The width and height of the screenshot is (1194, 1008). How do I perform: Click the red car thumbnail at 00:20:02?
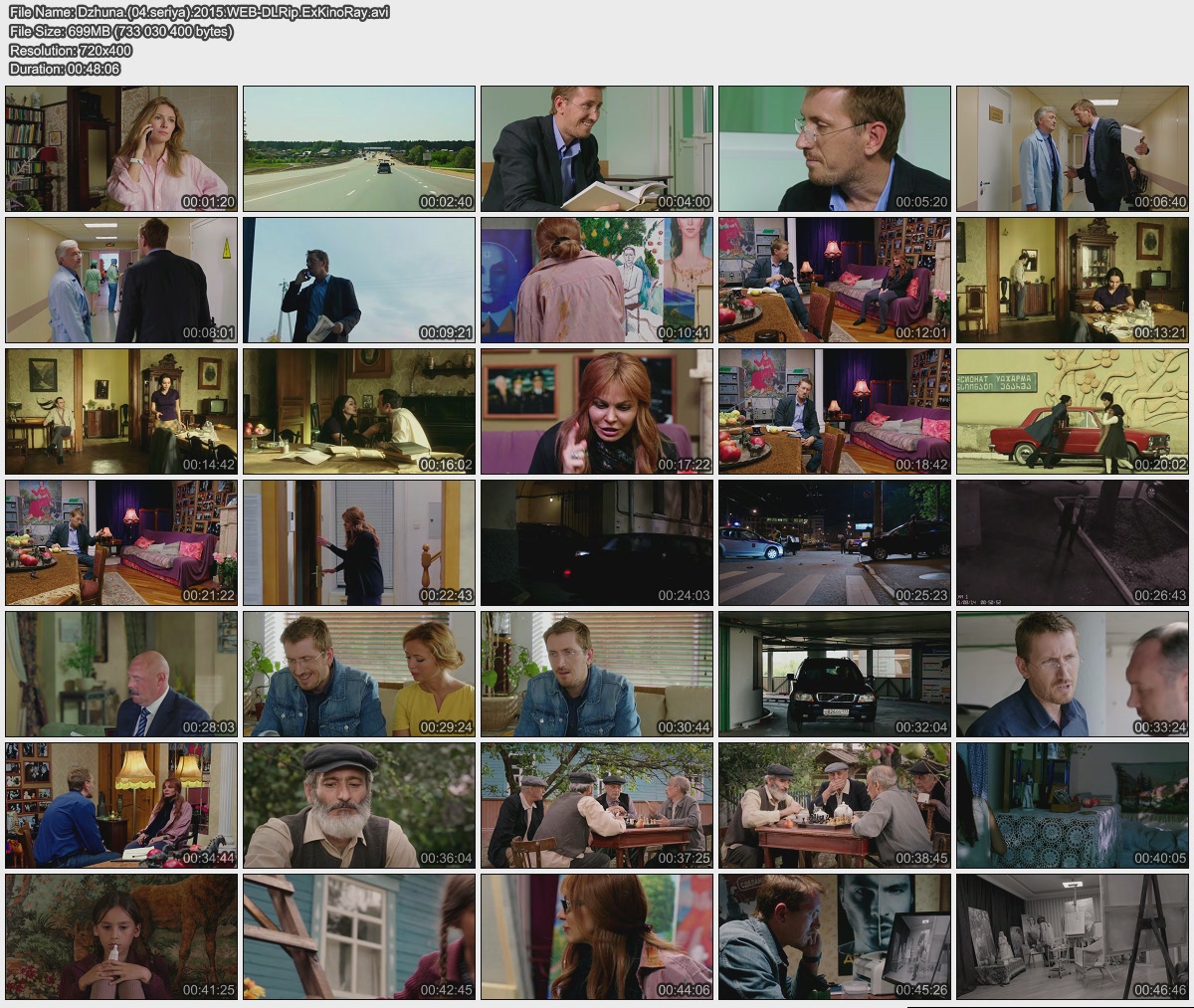click(1073, 411)
